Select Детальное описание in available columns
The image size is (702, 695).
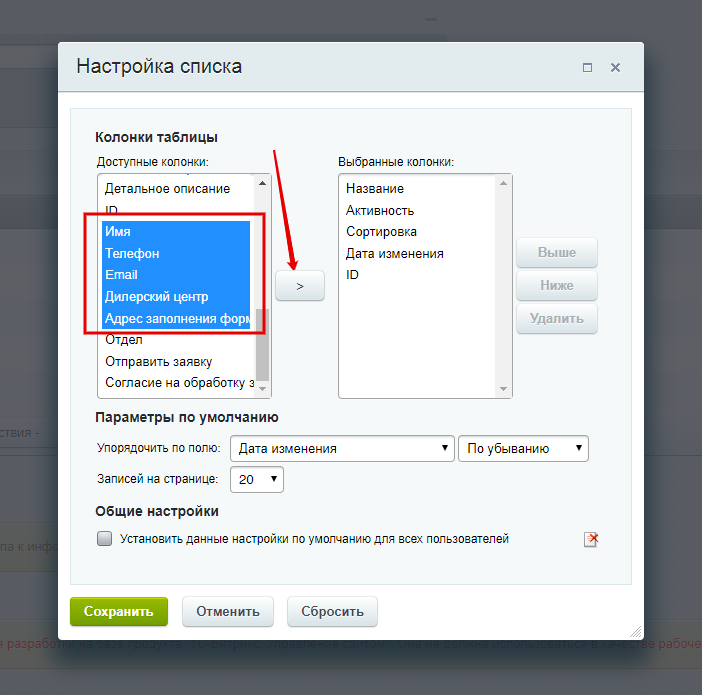coord(178,189)
